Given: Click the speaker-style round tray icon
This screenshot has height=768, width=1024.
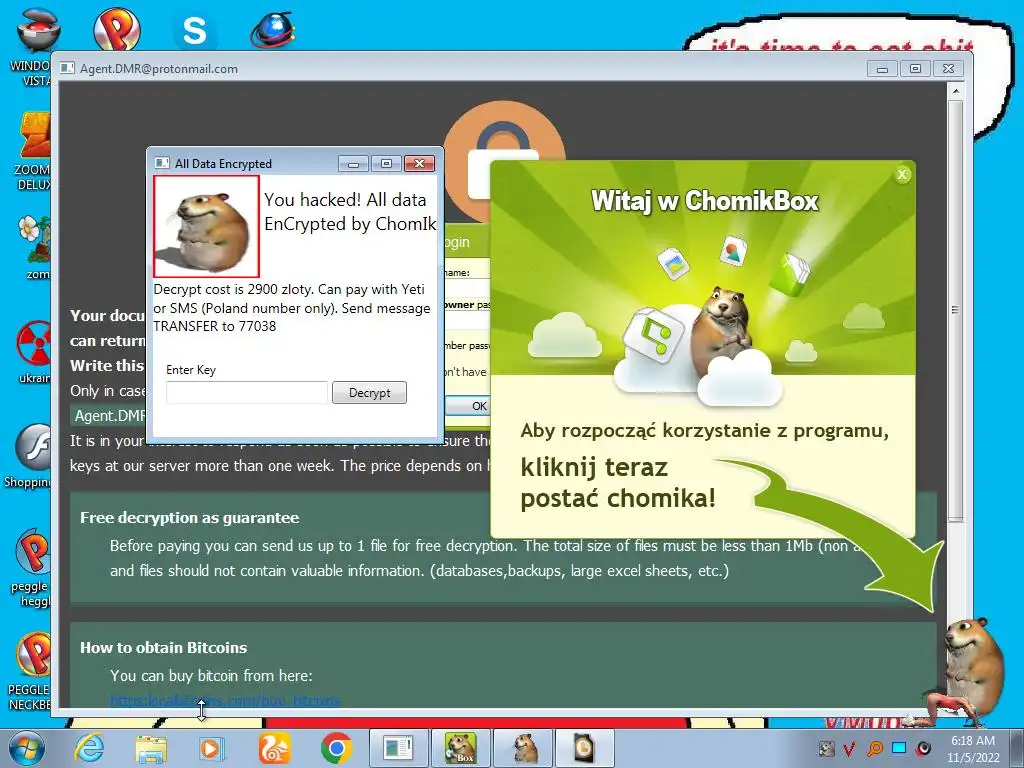Looking at the screenshot, I should point(923,748).
